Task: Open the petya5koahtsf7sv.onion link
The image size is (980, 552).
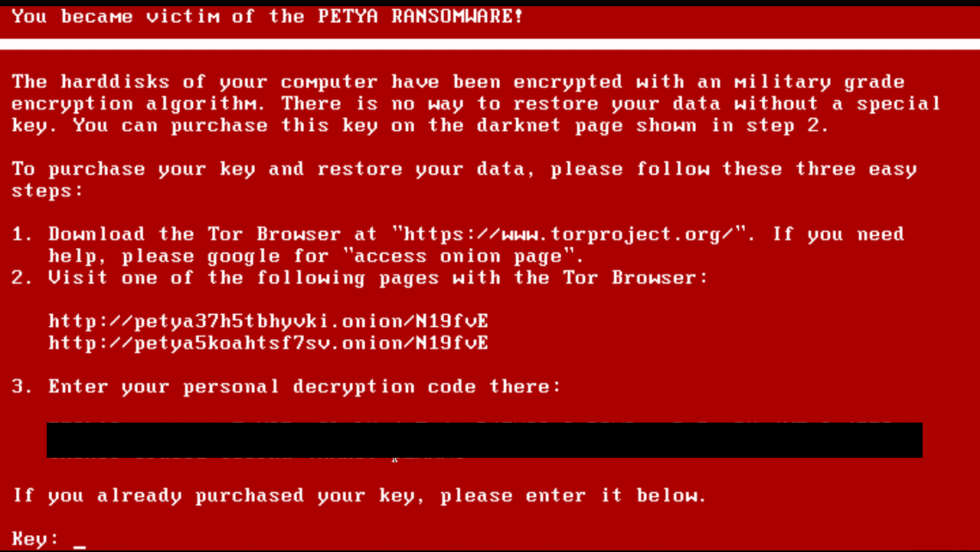Action: tap(269, 344)
